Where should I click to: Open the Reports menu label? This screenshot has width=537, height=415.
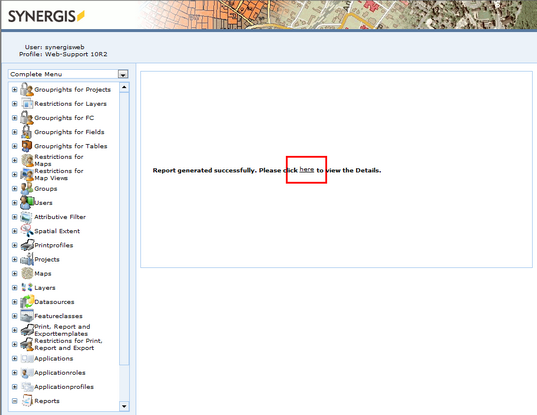click(47, 401)
